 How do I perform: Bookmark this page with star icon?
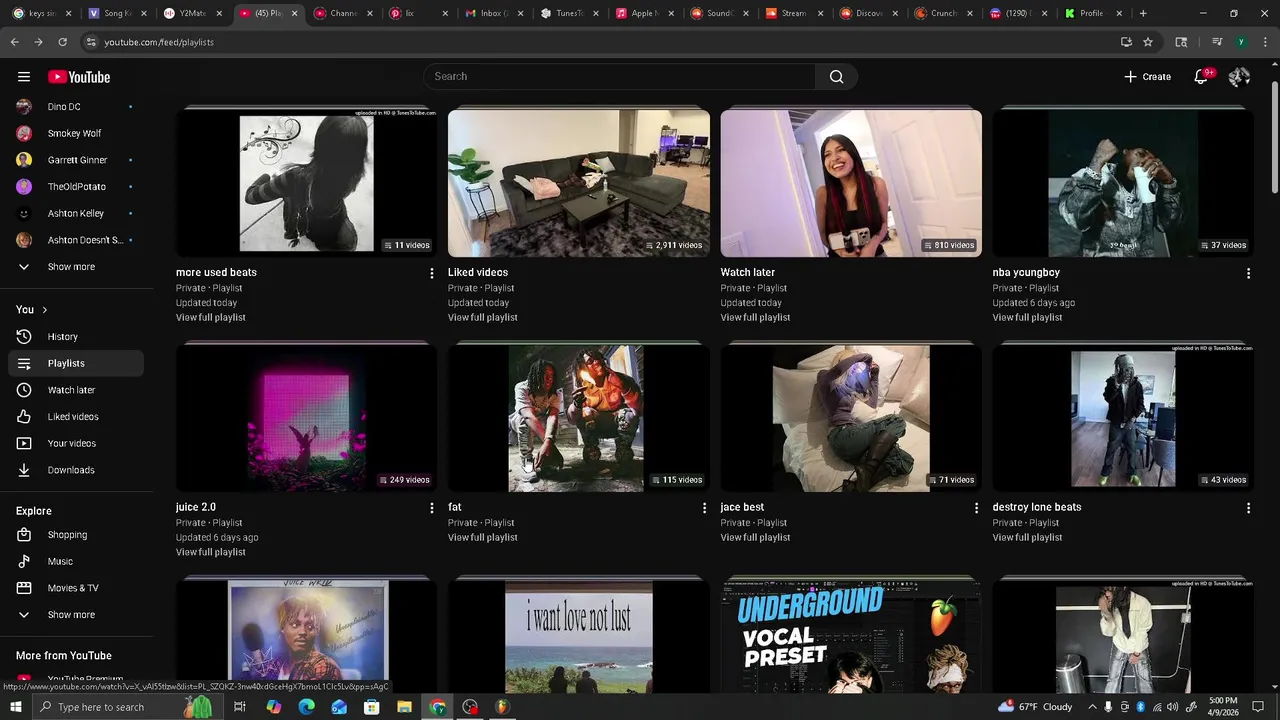pos(1148,42)
